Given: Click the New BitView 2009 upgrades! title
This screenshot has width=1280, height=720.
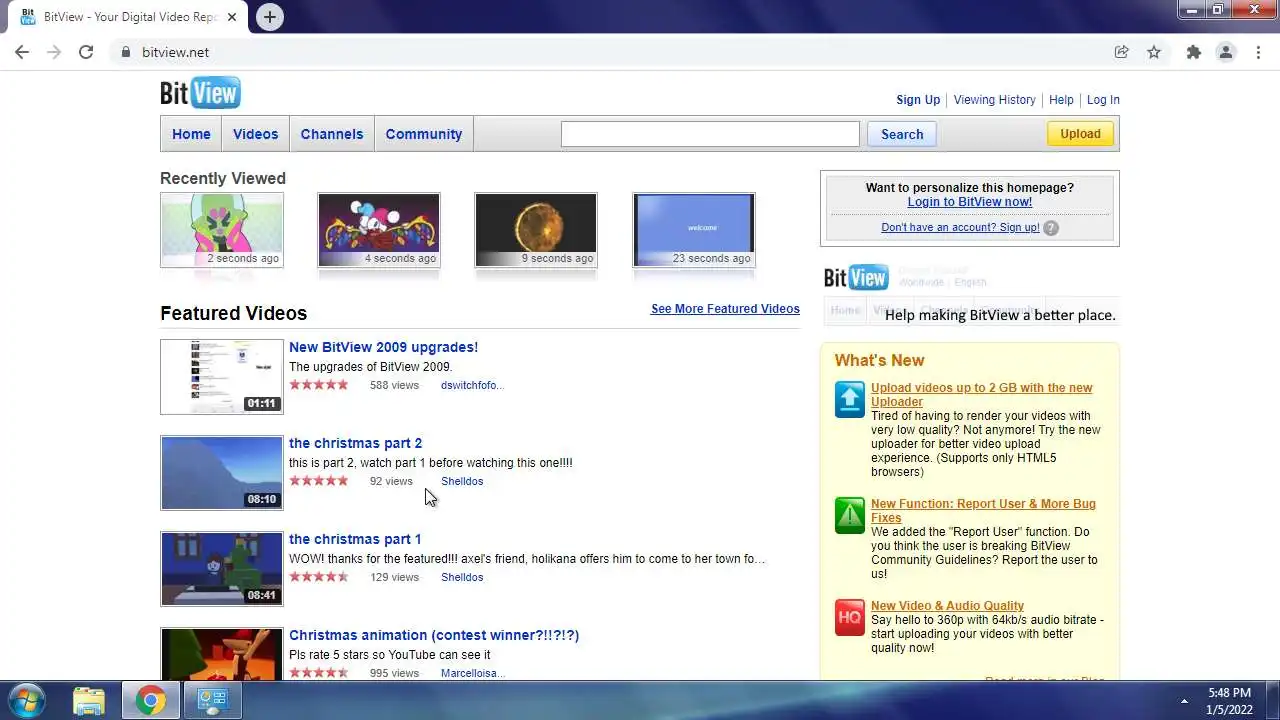Looking at the screenshot, I should click(x=383, y=347).
